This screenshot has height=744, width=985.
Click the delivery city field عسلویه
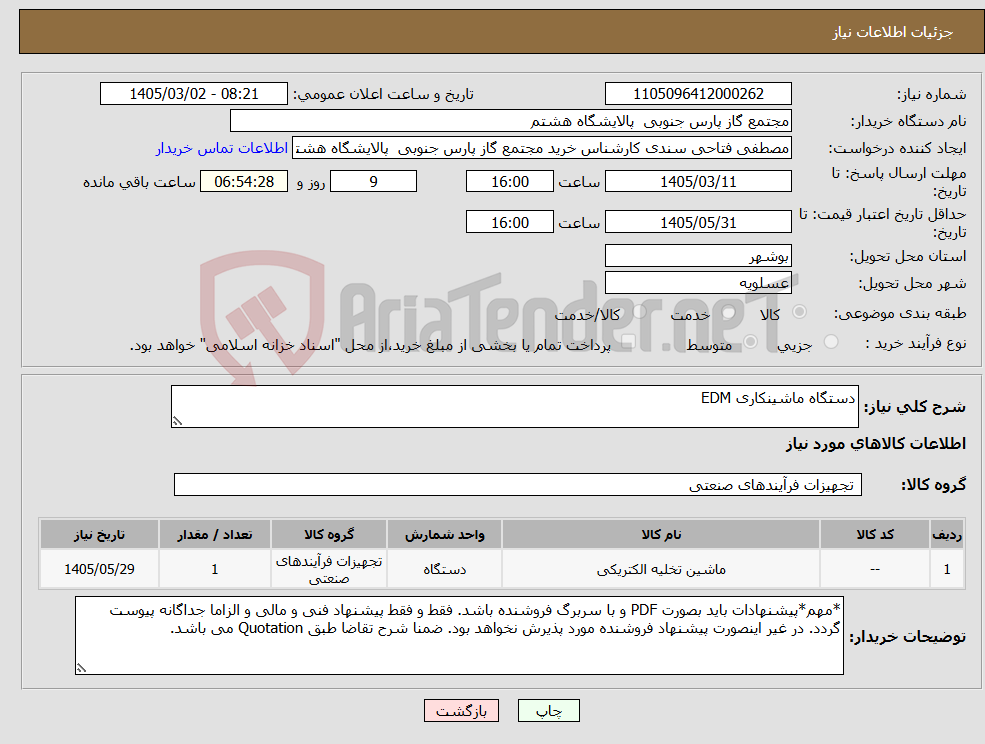click(x=698, y=283)
